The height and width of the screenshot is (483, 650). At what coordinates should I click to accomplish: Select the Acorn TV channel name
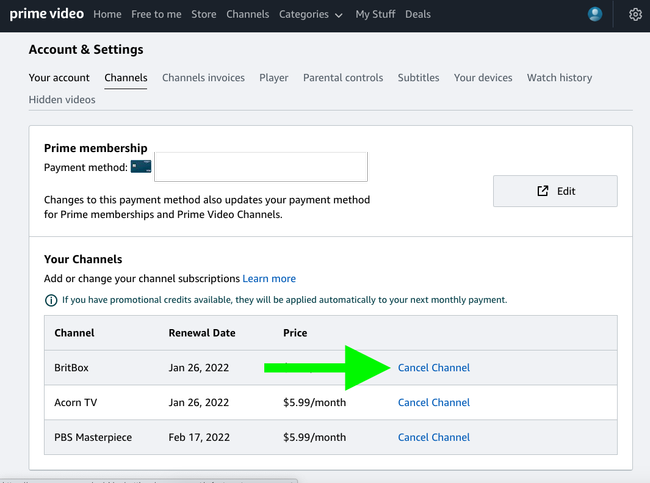[75, 403]
